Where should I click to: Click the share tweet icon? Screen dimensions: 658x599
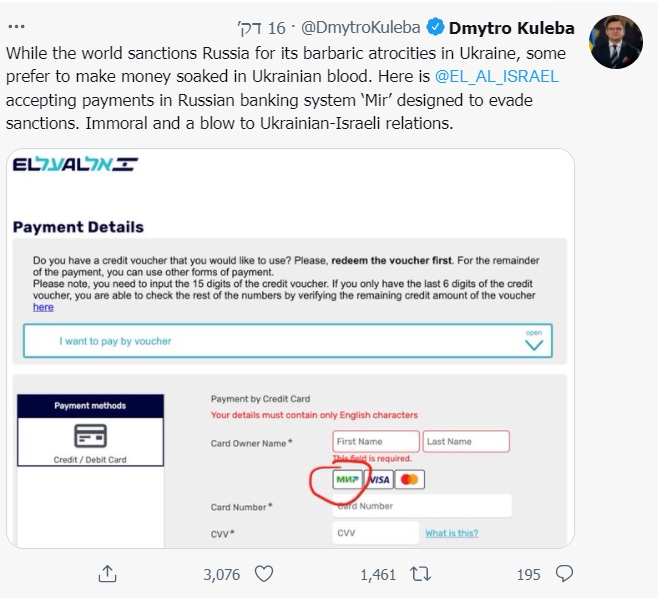click(x=107, y=574)
